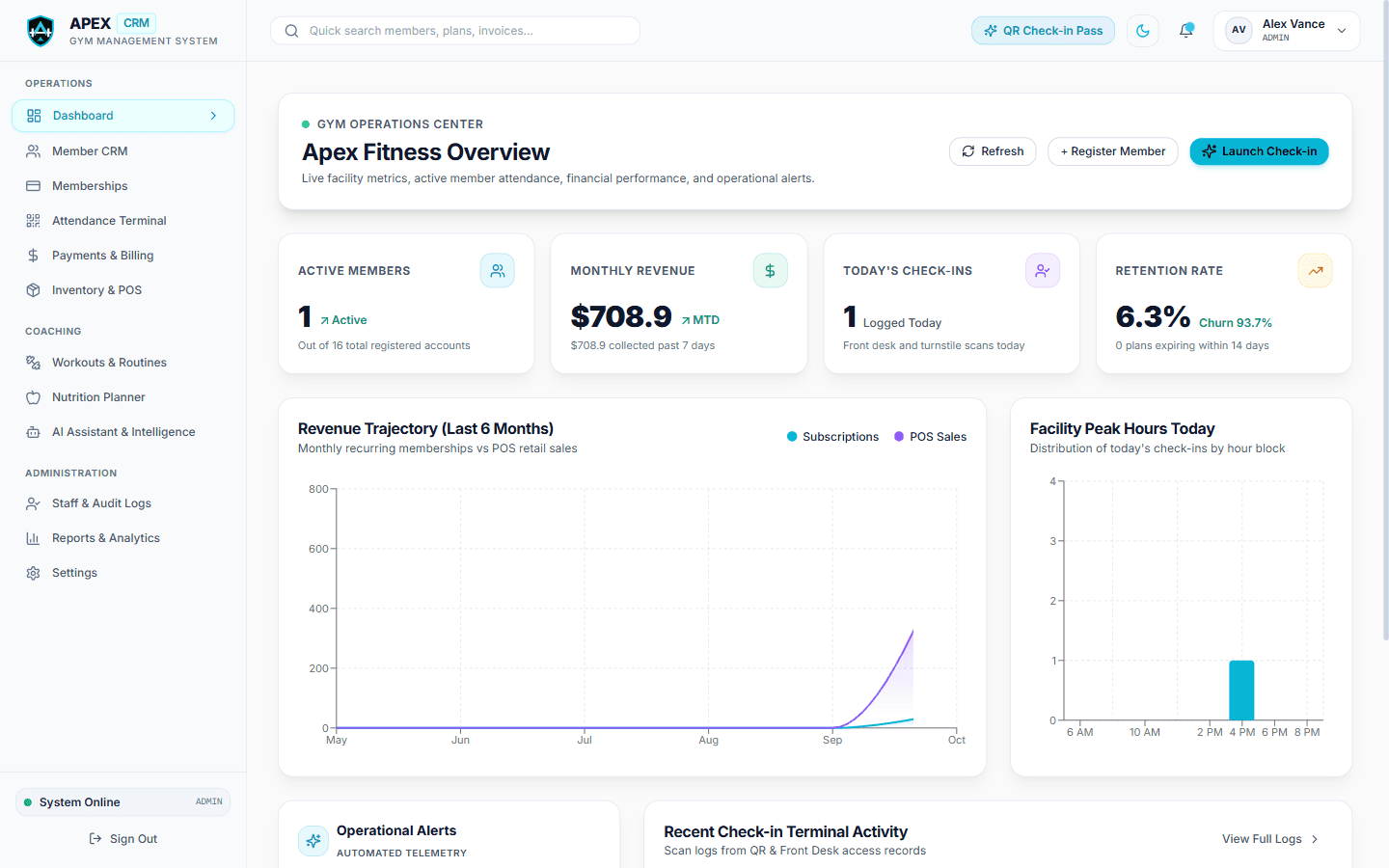Click the QR Check-in Pass button

1043,31
